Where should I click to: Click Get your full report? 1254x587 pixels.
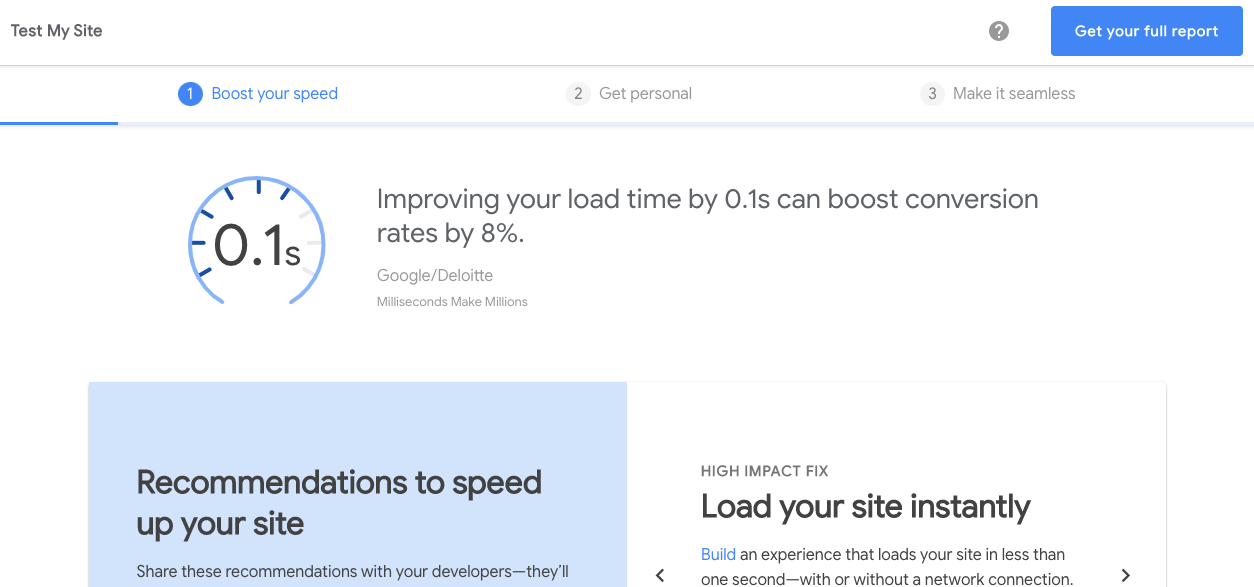pyautogui.click(x=1146, y=31)
